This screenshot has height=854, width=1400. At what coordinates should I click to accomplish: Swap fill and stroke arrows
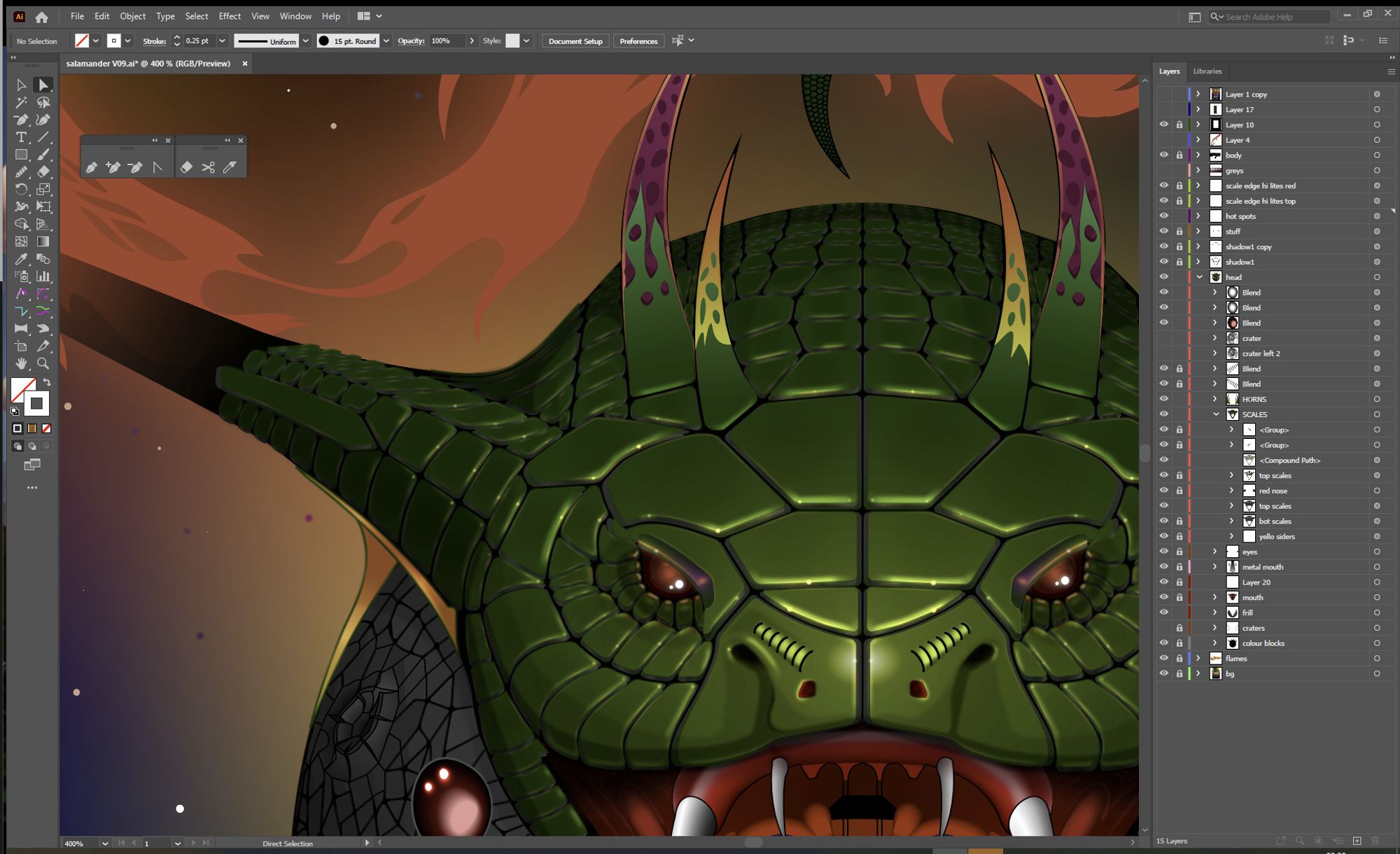47,382
